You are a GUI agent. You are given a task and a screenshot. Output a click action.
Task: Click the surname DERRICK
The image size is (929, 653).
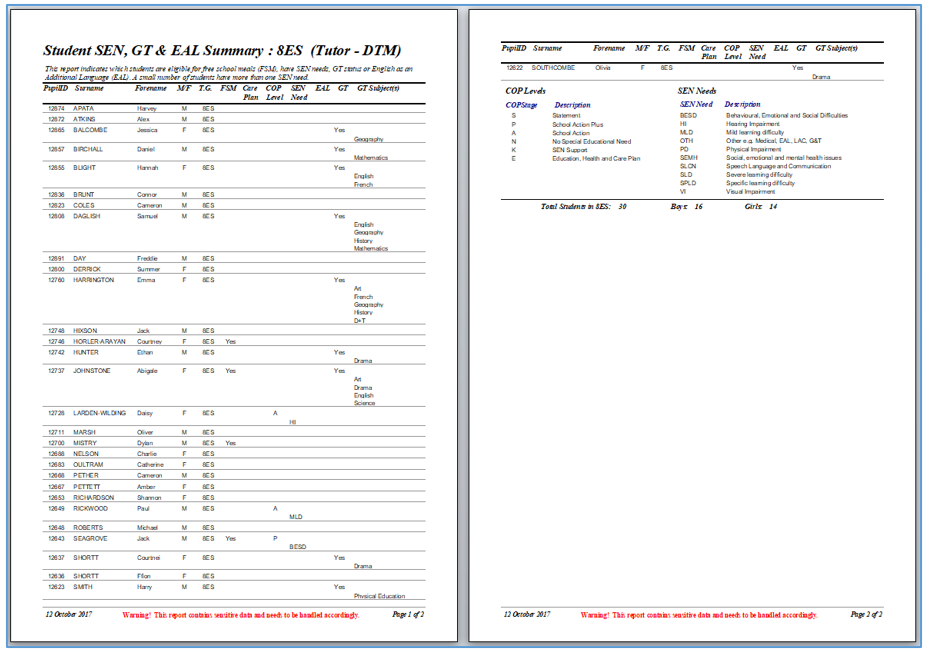tap(87, 270)
